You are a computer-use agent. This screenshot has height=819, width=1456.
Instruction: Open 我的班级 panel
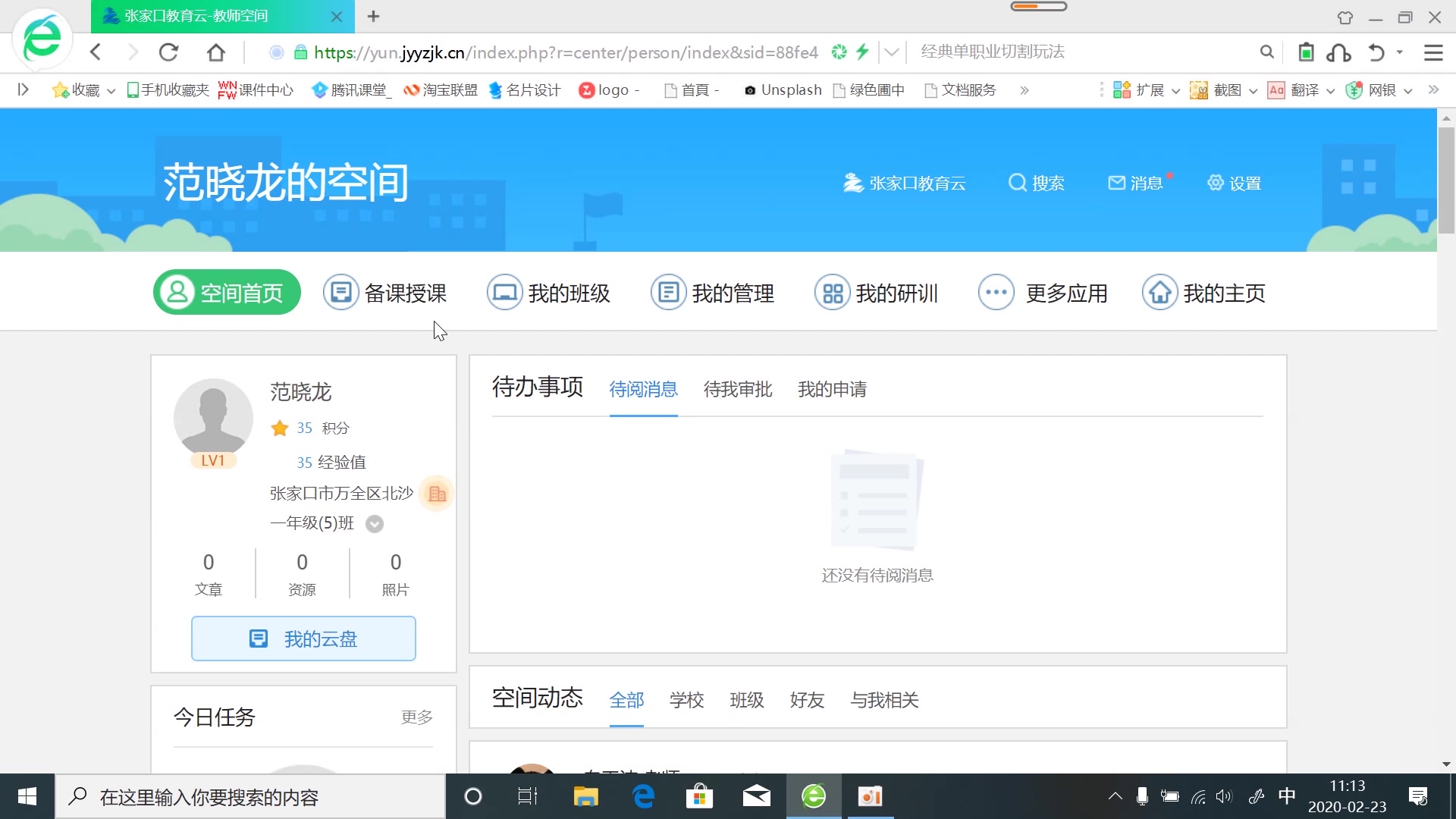(x=549, y=291)
